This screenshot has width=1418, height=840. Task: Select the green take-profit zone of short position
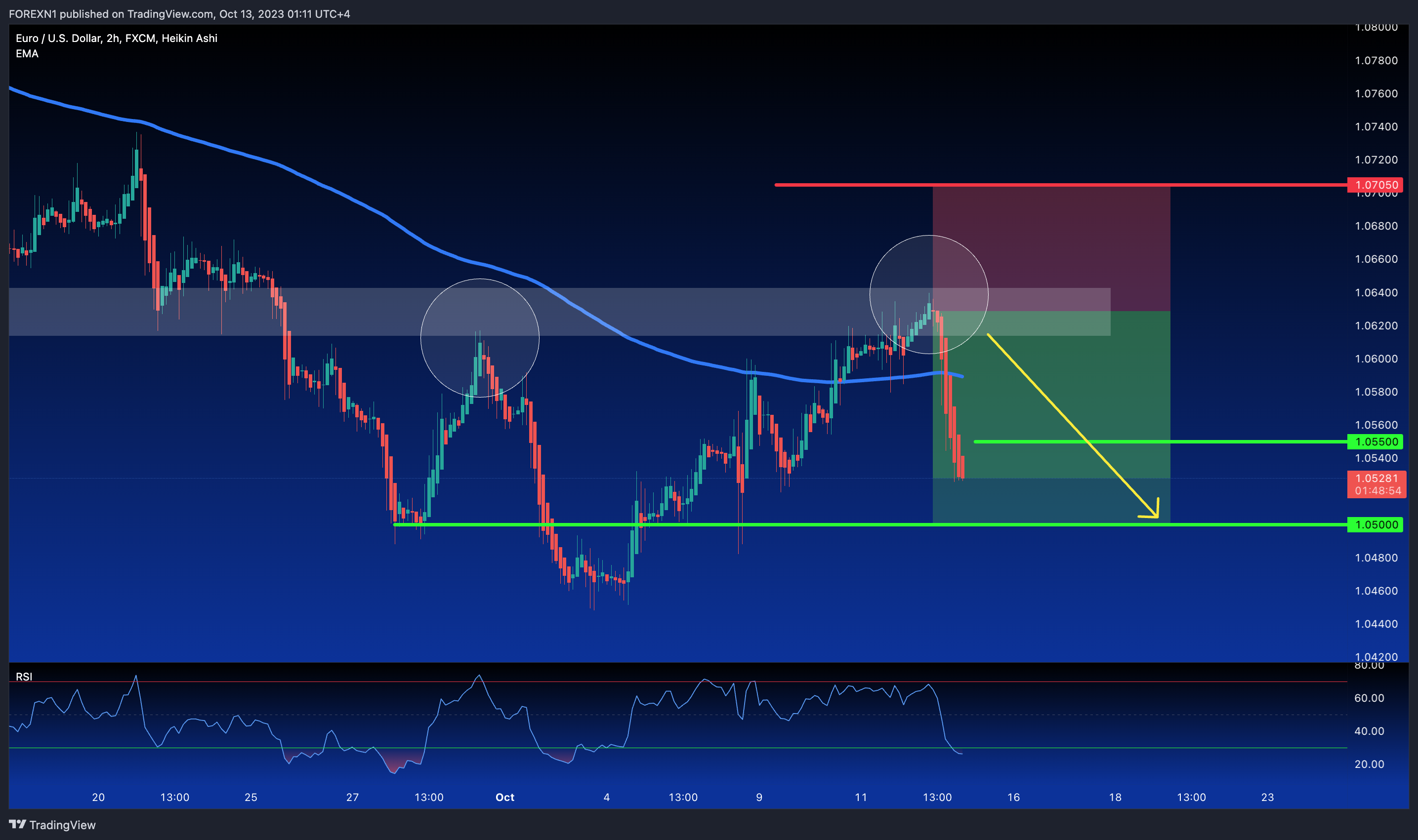[x=1051, y=417]
